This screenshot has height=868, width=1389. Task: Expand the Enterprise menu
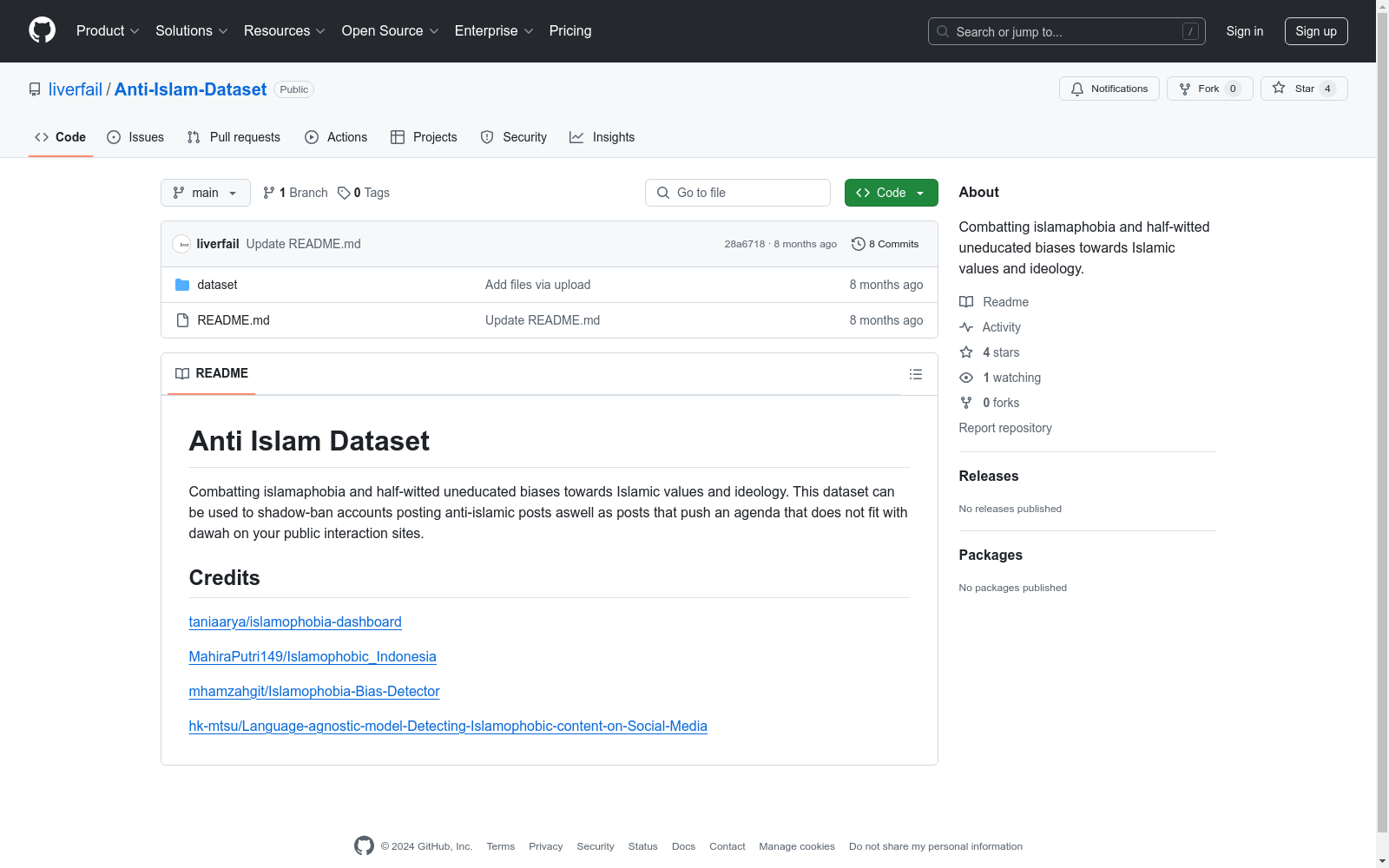[x=494, y=31]
